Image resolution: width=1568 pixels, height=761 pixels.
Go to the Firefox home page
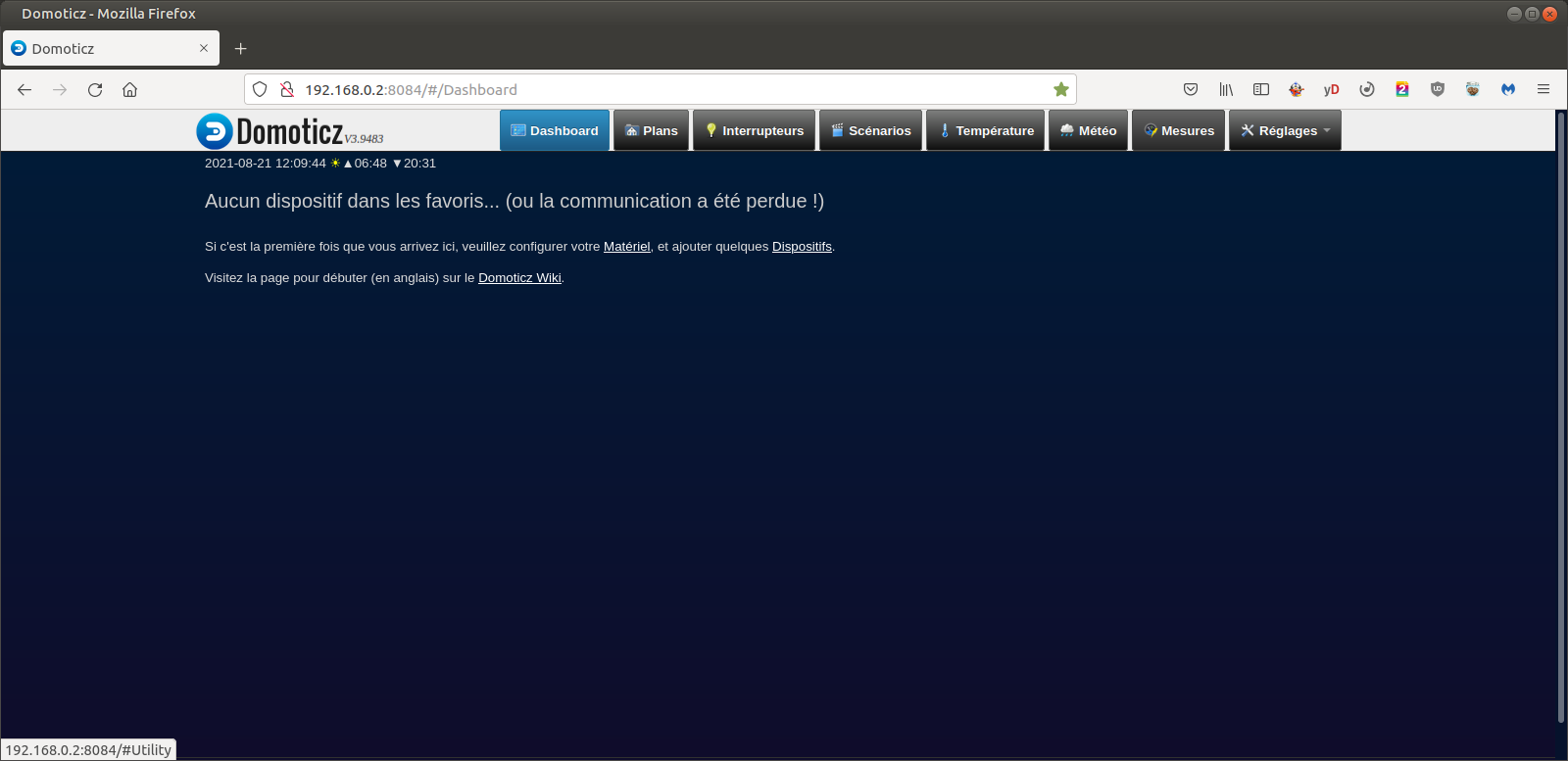(129, 89)
